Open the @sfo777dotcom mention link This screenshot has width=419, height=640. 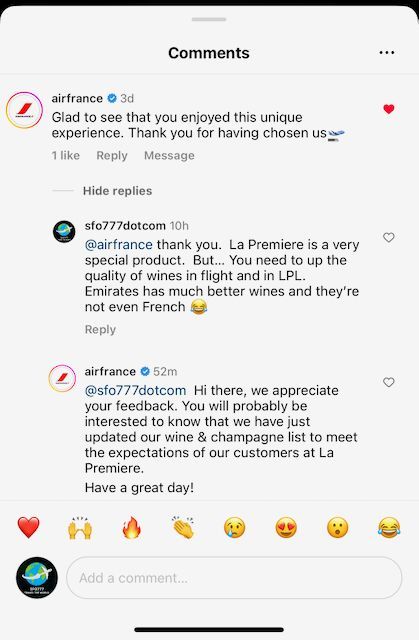[x=135, y=390]
